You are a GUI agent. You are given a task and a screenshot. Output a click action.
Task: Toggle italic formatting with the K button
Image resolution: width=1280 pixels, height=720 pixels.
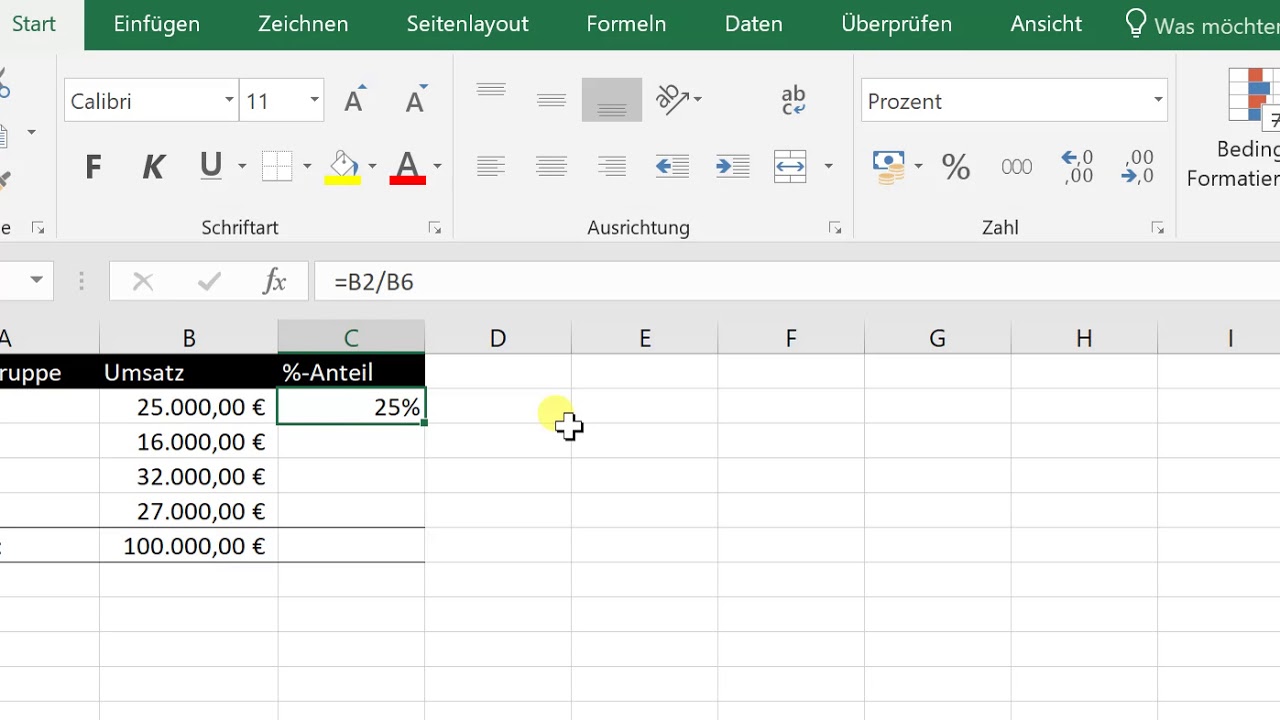click(153, 166)
